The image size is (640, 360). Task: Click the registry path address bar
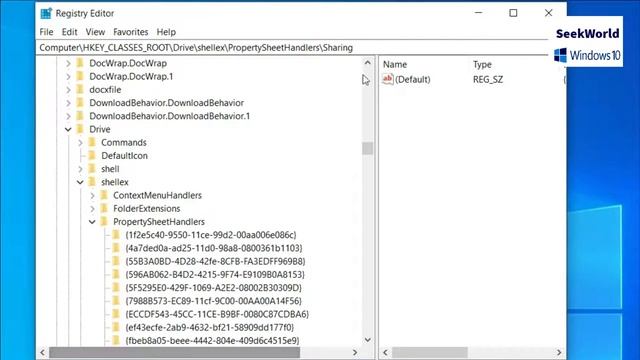[x=293, y=48]
